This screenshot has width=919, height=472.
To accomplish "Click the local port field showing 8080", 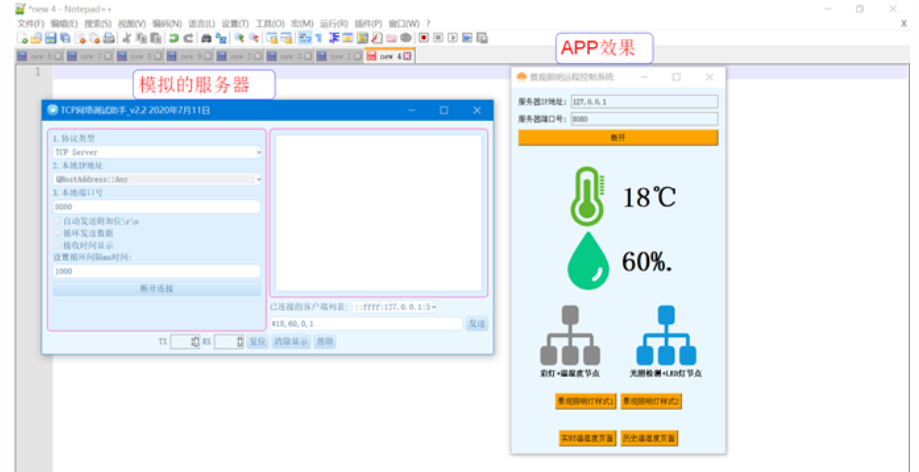I will pyautogui.click(x=156, y=207).
